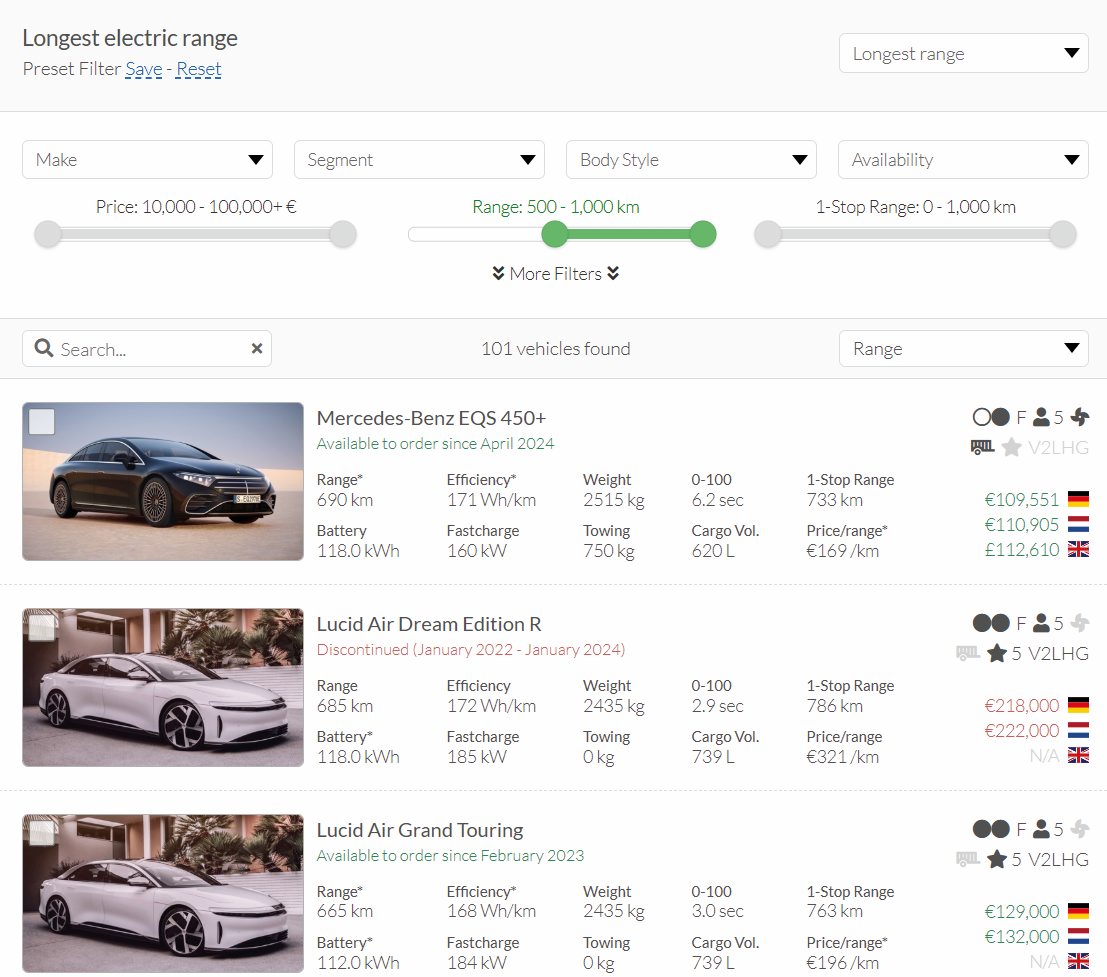Click the safety star icon for Dream Edition R

(997, 653)
